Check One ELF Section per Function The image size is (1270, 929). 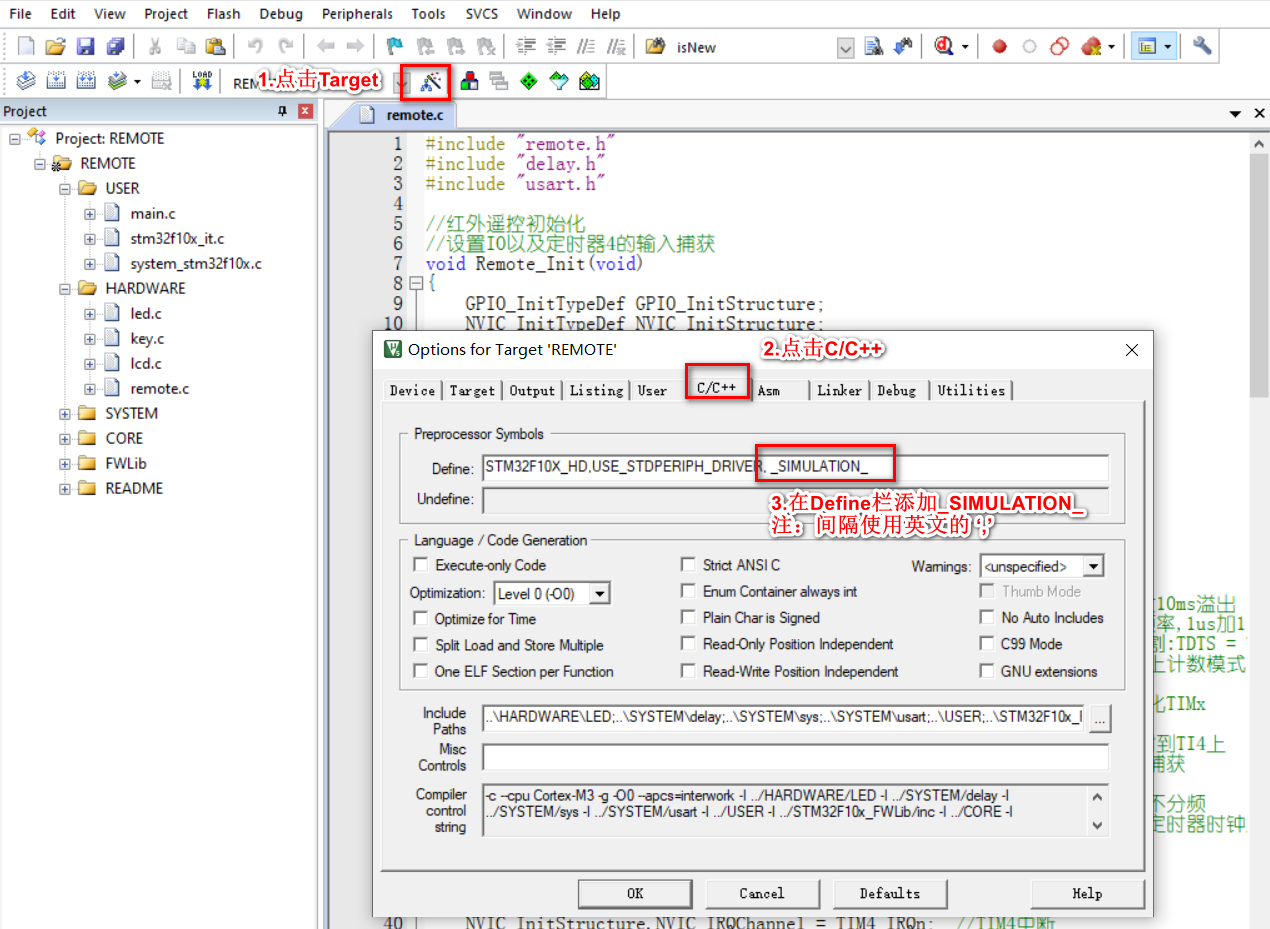click(421, 671)
